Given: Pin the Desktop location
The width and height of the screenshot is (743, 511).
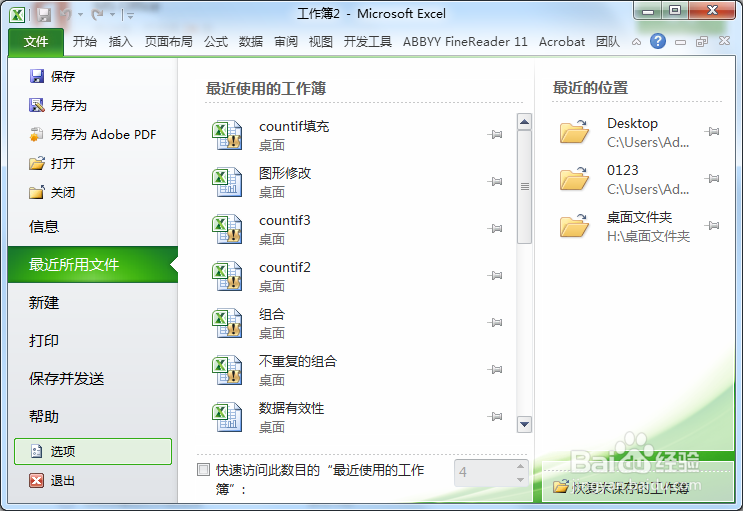Looking at the screenshot, I should tap(712, 131).
